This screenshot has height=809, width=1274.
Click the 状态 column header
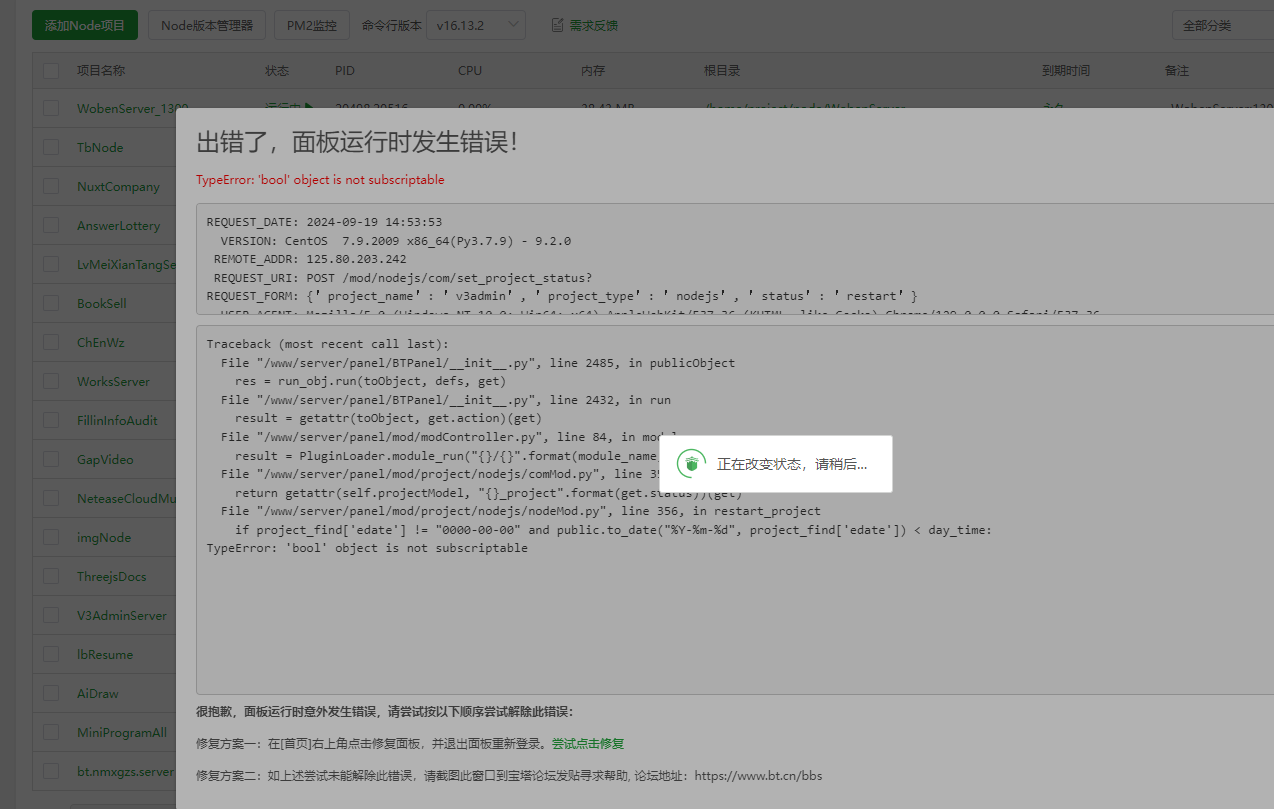click(277, 71)
